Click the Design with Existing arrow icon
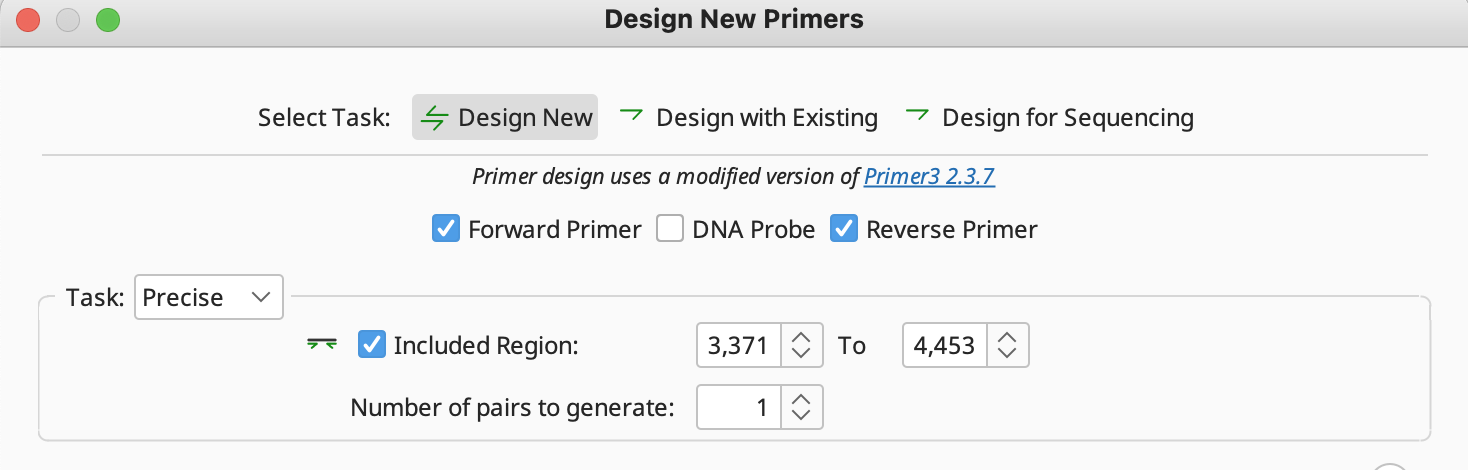 (x=630, y=114)
